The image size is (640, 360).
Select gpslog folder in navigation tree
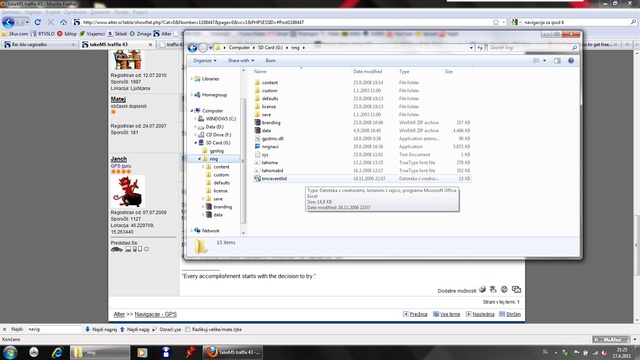pyautogui.click(x=216, y=151)
